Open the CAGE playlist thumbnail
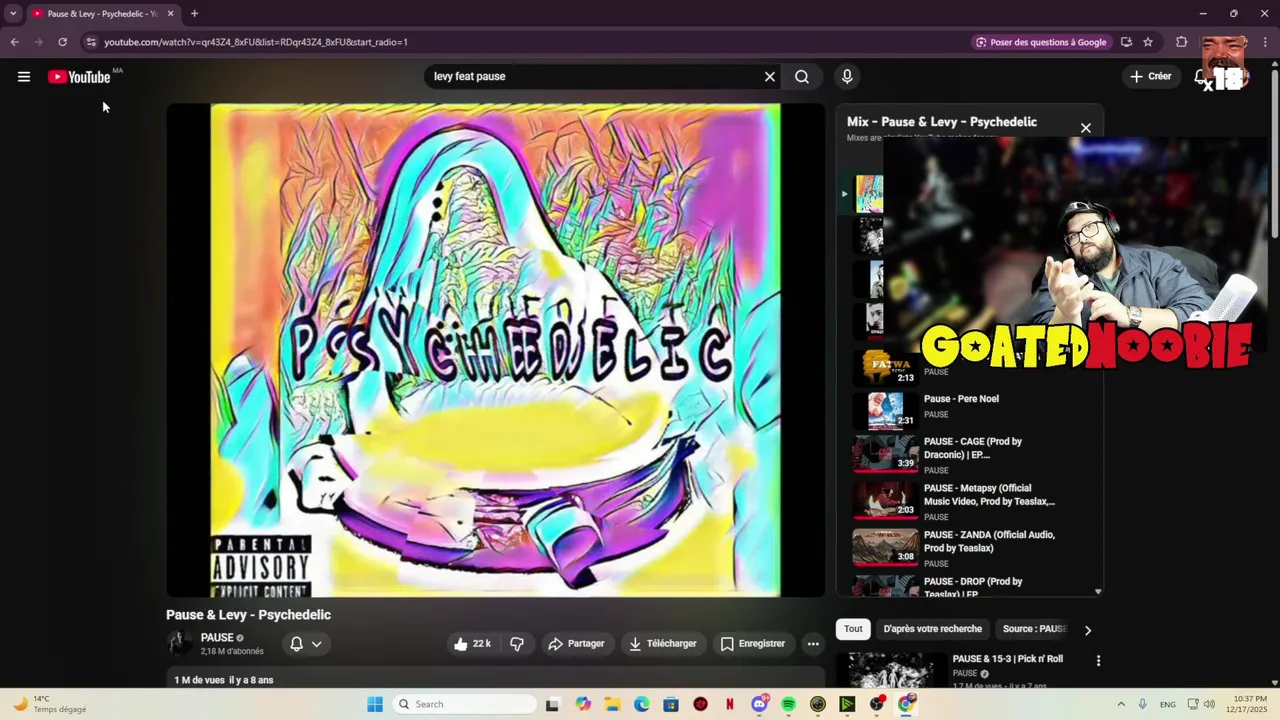 point(885,455)
